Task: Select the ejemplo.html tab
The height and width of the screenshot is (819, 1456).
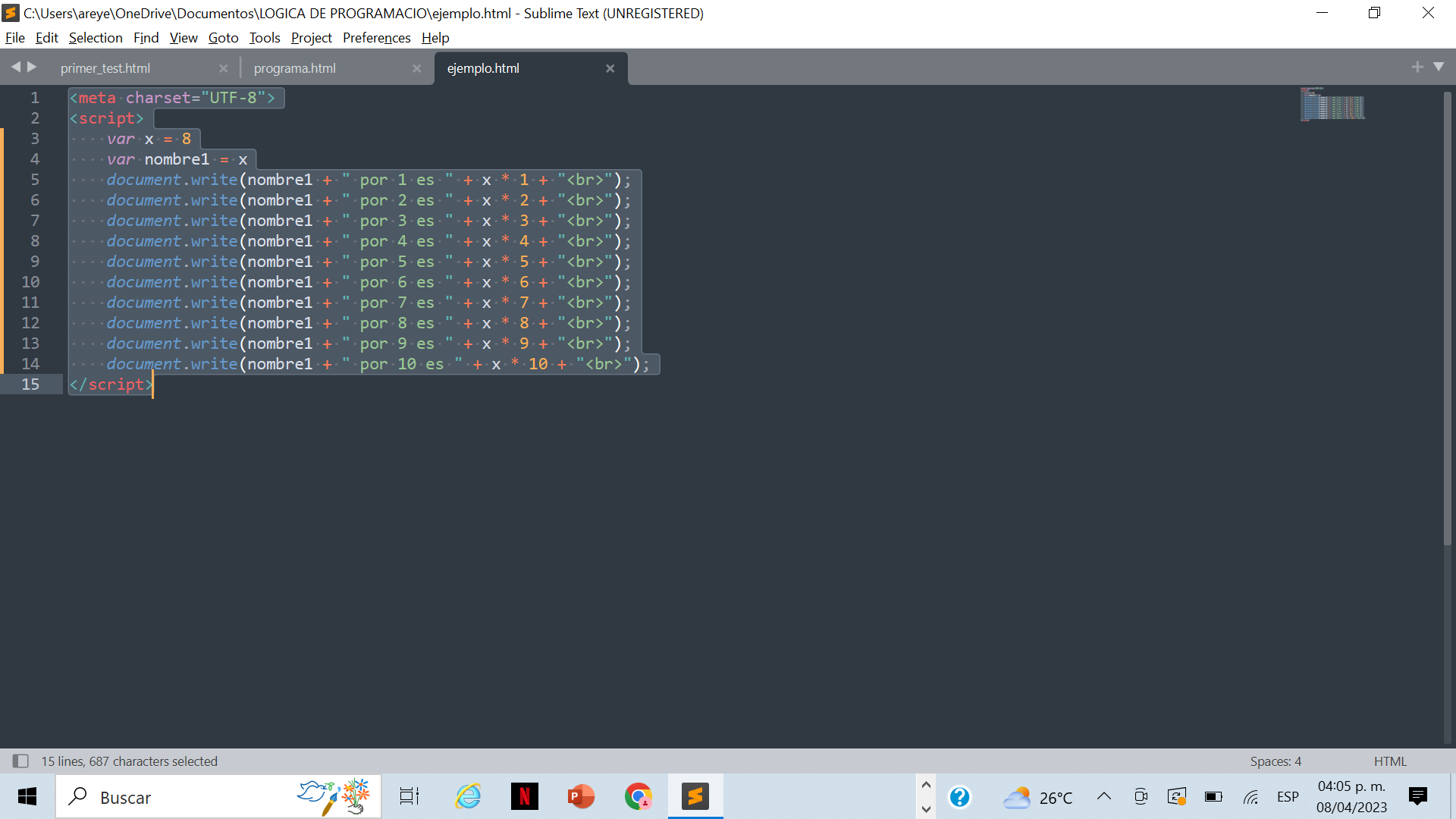Action: coord(483,68)
